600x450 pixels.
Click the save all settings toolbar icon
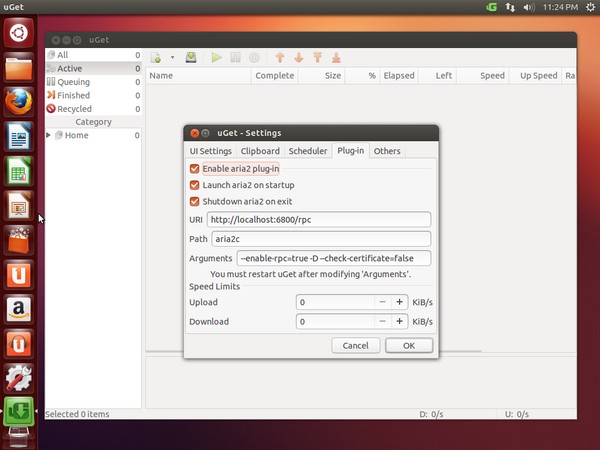point(191,58)
